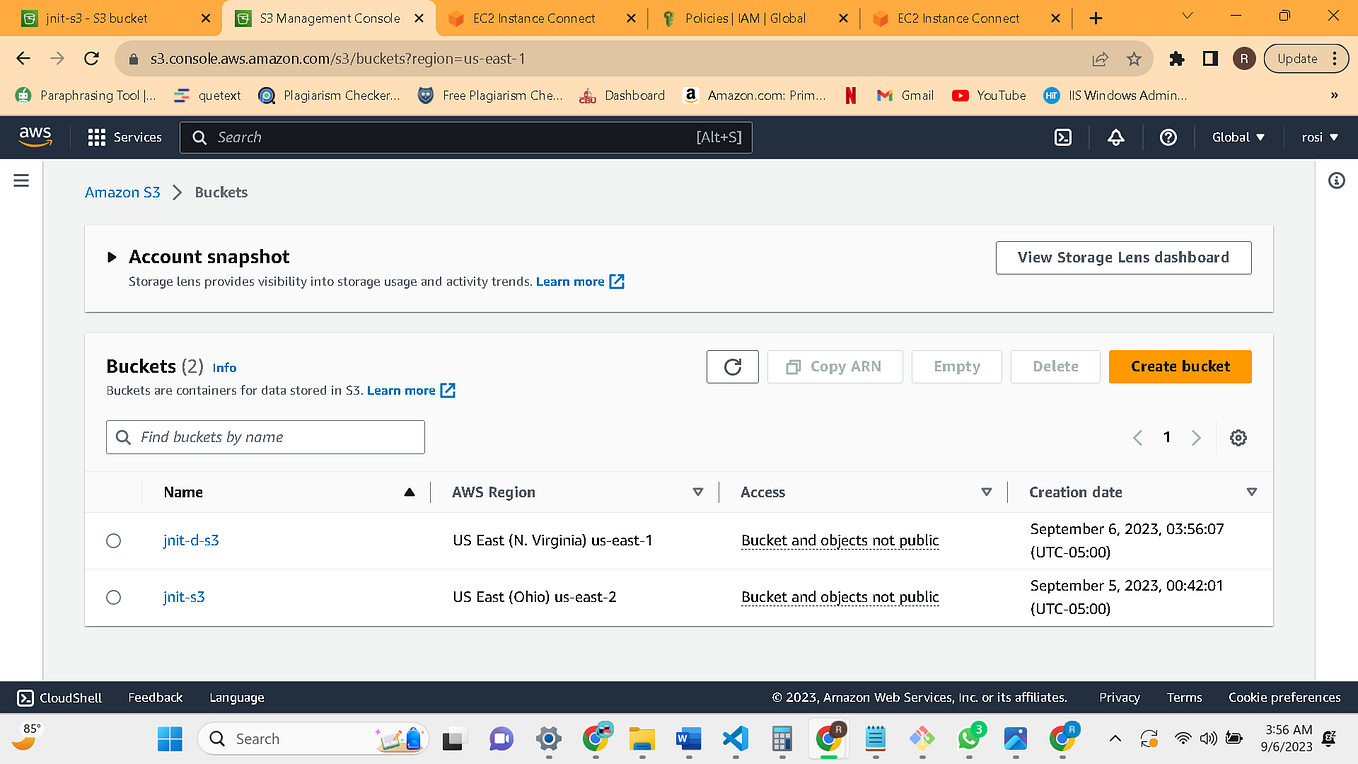Open the Info side panel
This screenshot has width=1358, height=764.
pos(1336,180)
